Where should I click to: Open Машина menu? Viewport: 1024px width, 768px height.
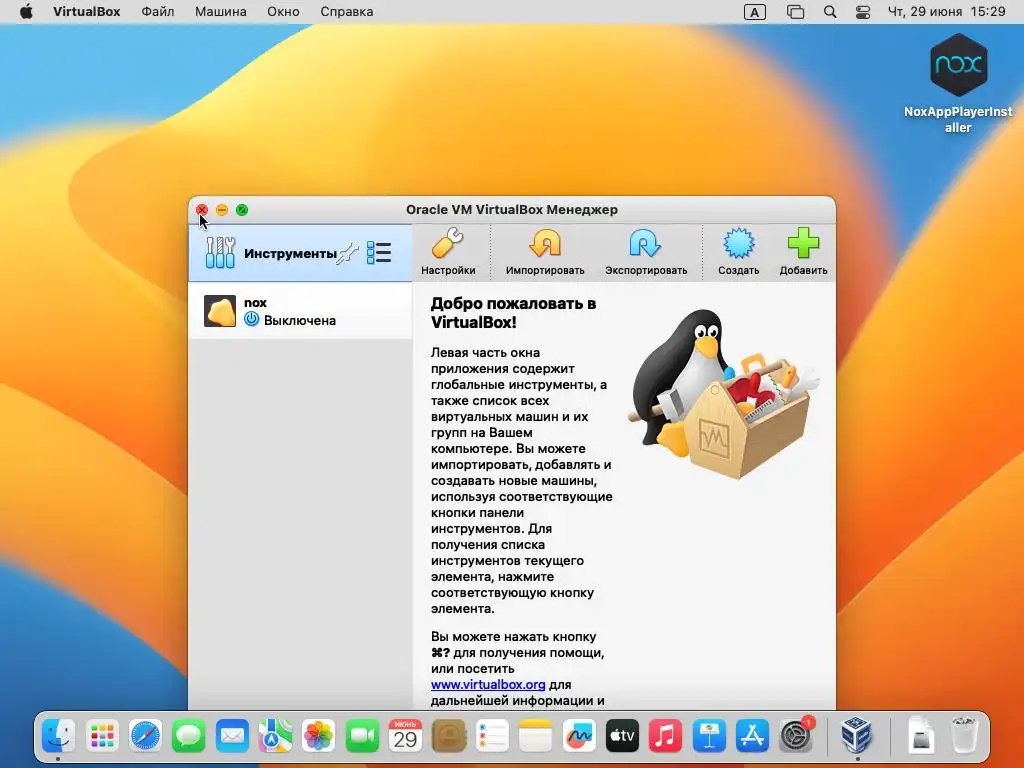pos(221,12)
